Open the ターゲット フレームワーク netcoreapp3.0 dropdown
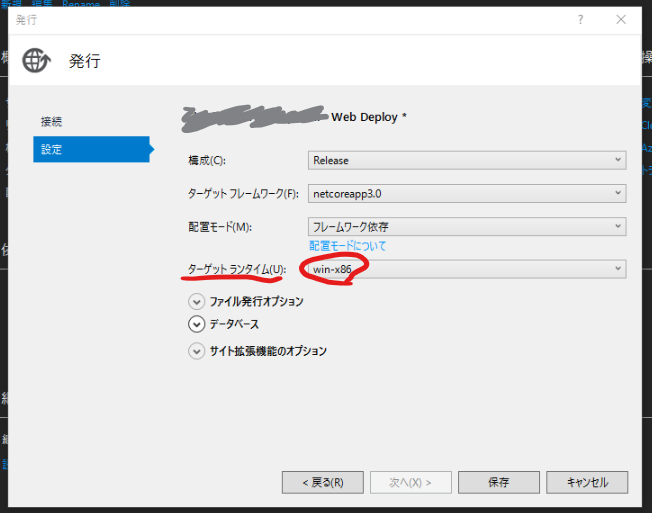Image resolution: width=652 pixels, height=513 pixels. click(467, 194)
